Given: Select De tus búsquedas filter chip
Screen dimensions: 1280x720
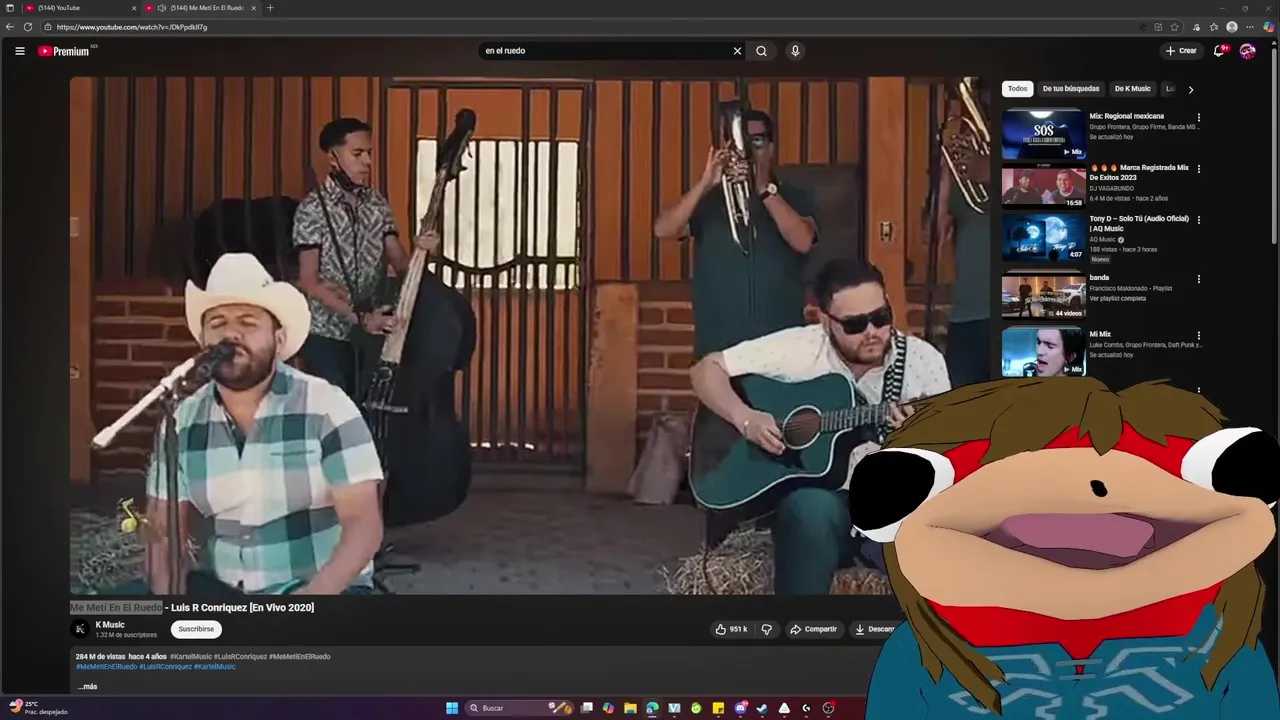Looking at the screenshot, I should pos(1071,89).
